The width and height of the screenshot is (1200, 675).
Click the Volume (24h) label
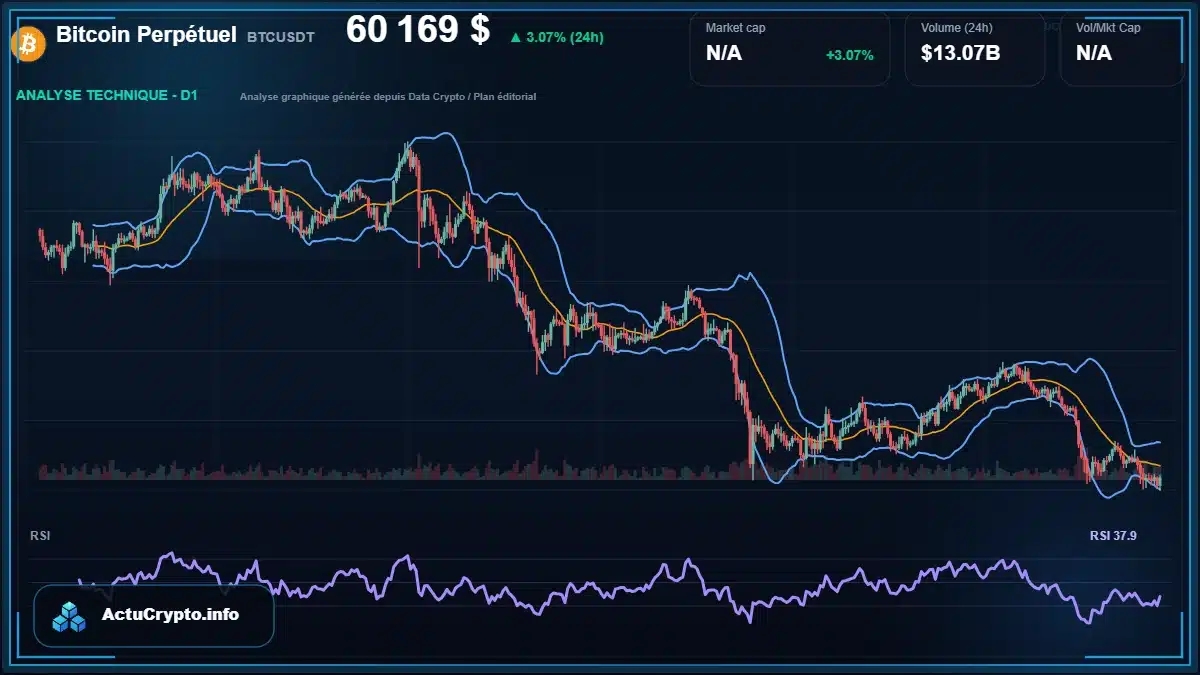[x=957, y=28]
